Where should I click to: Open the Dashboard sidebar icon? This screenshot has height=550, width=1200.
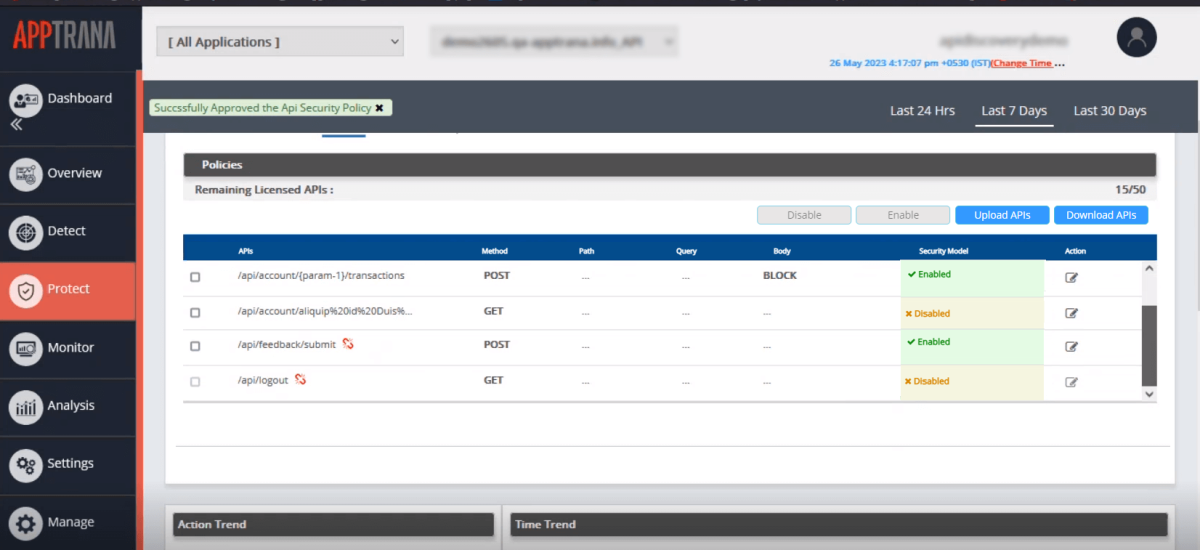click(25, 99)
